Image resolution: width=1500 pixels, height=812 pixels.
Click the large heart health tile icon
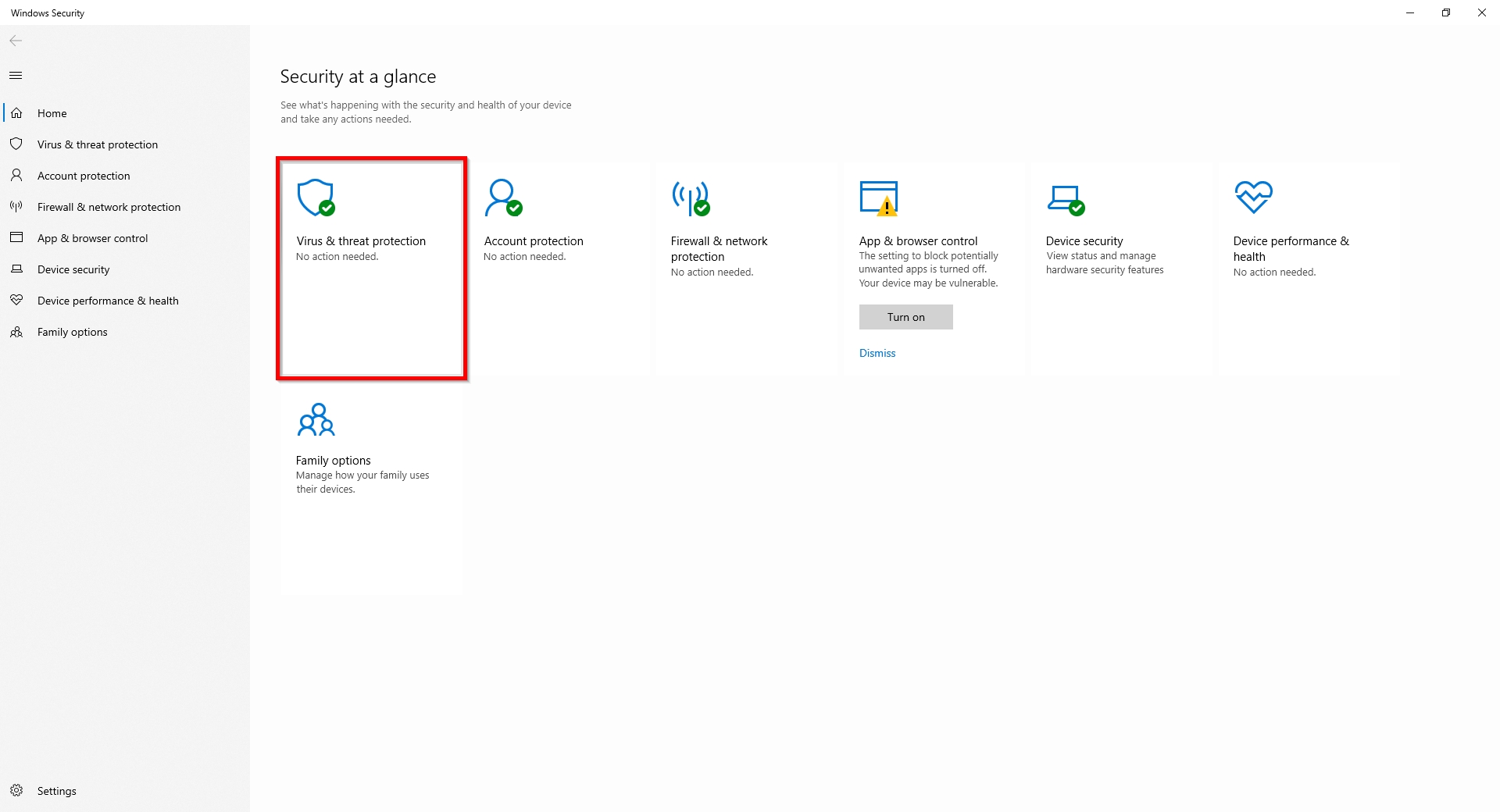(x=1254, y=197)
